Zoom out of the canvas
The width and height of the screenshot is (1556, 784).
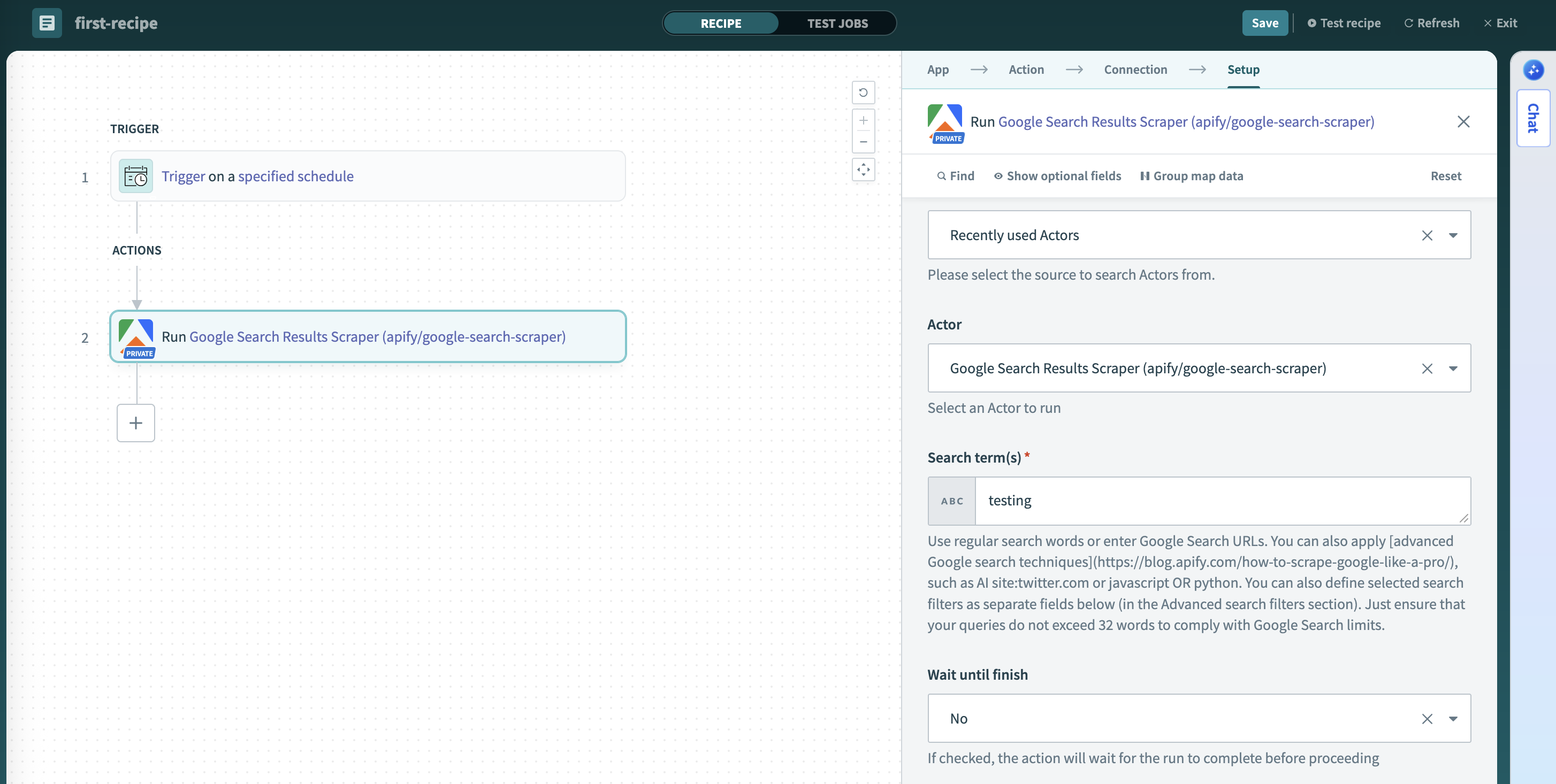[x=863, y=142]
